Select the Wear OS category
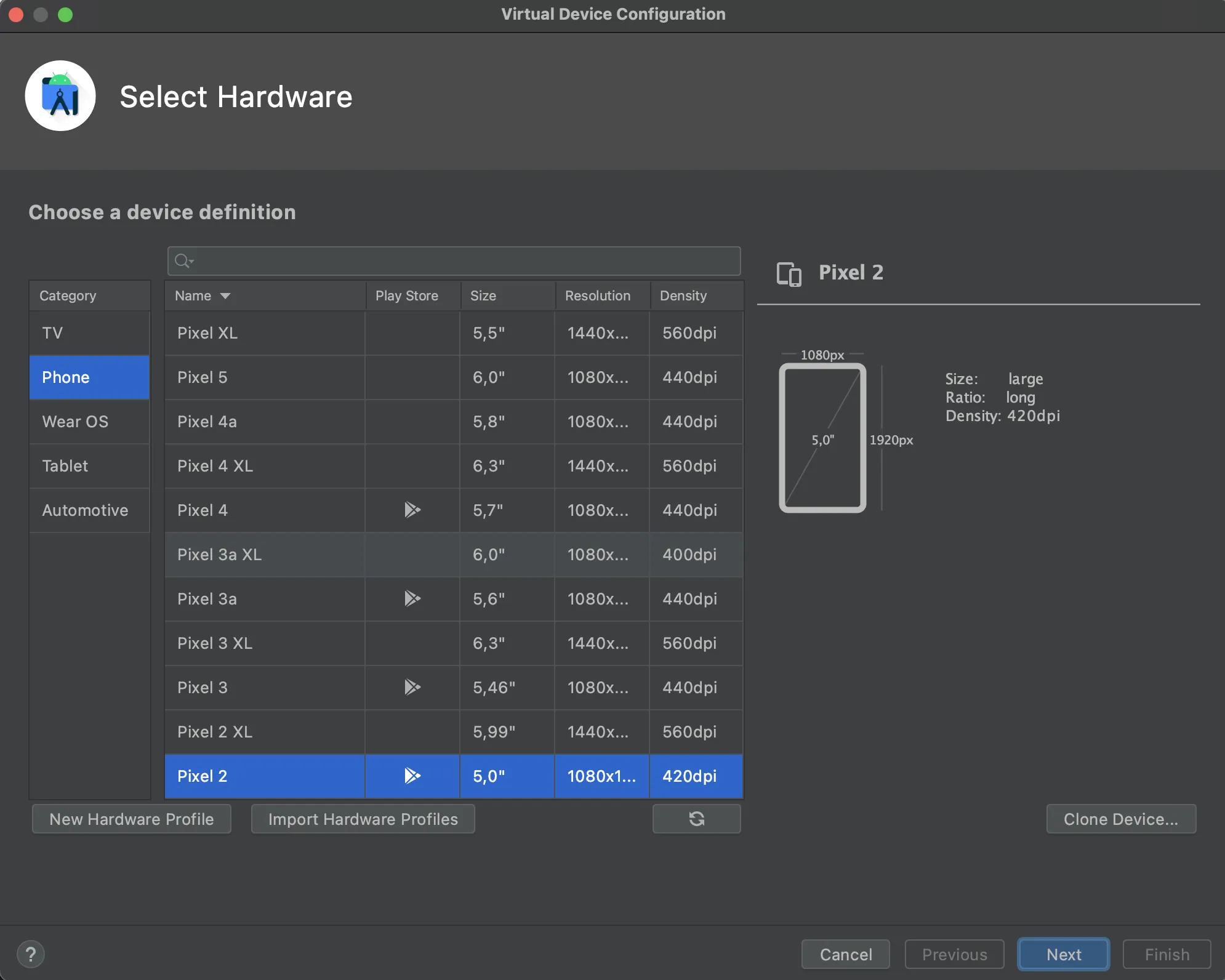The height and width of the screenshot is (980, 1225). tap(75, 422)
